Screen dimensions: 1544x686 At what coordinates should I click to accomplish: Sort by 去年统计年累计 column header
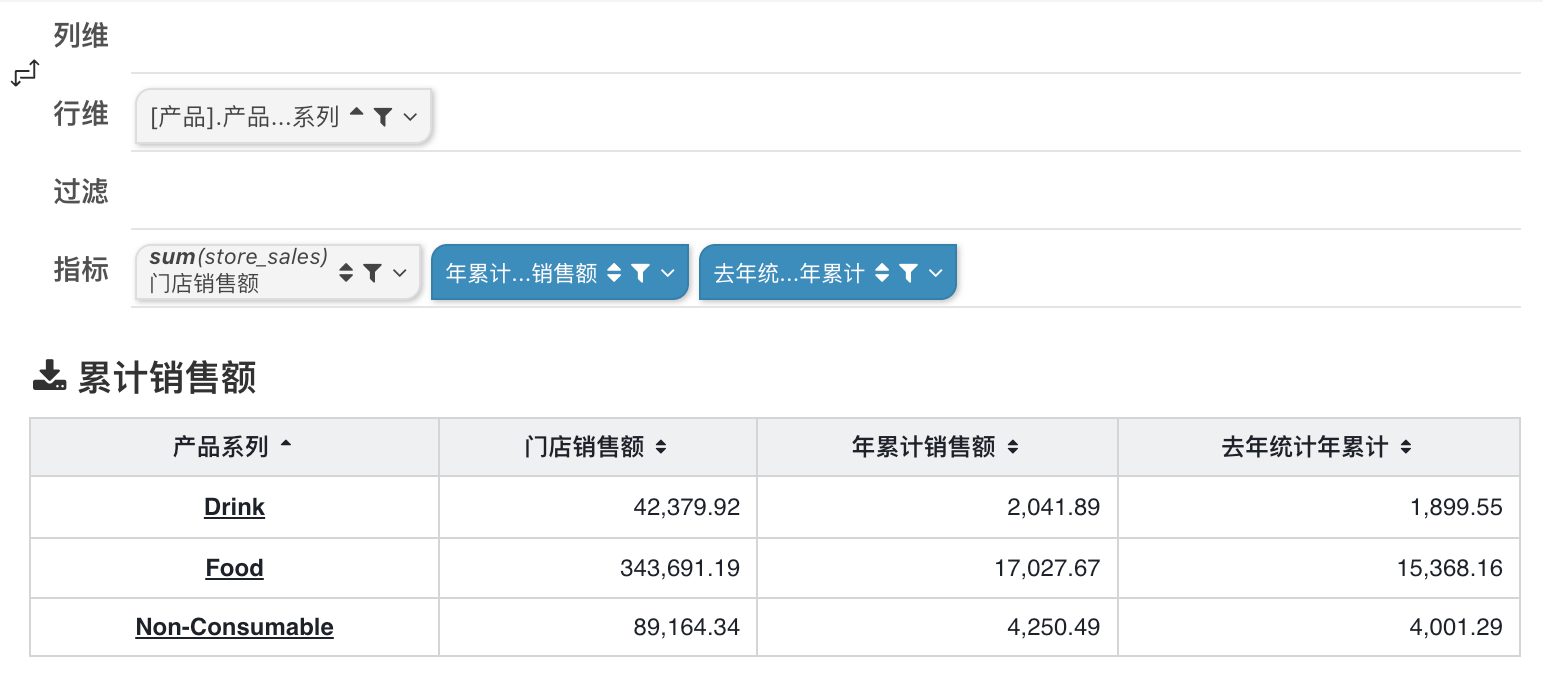(1405, 448)
